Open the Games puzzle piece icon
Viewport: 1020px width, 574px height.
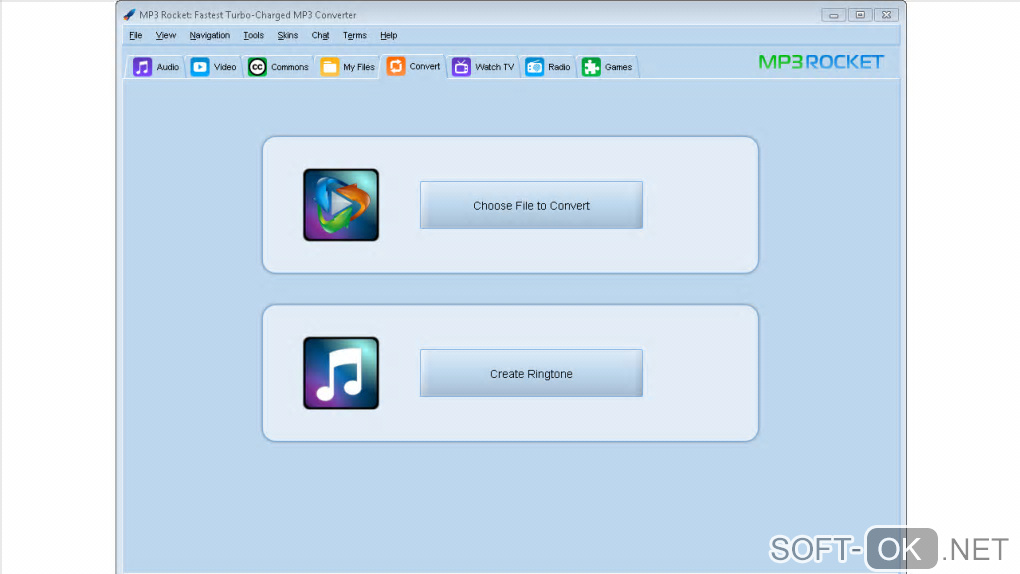click(x=591, y=67)
